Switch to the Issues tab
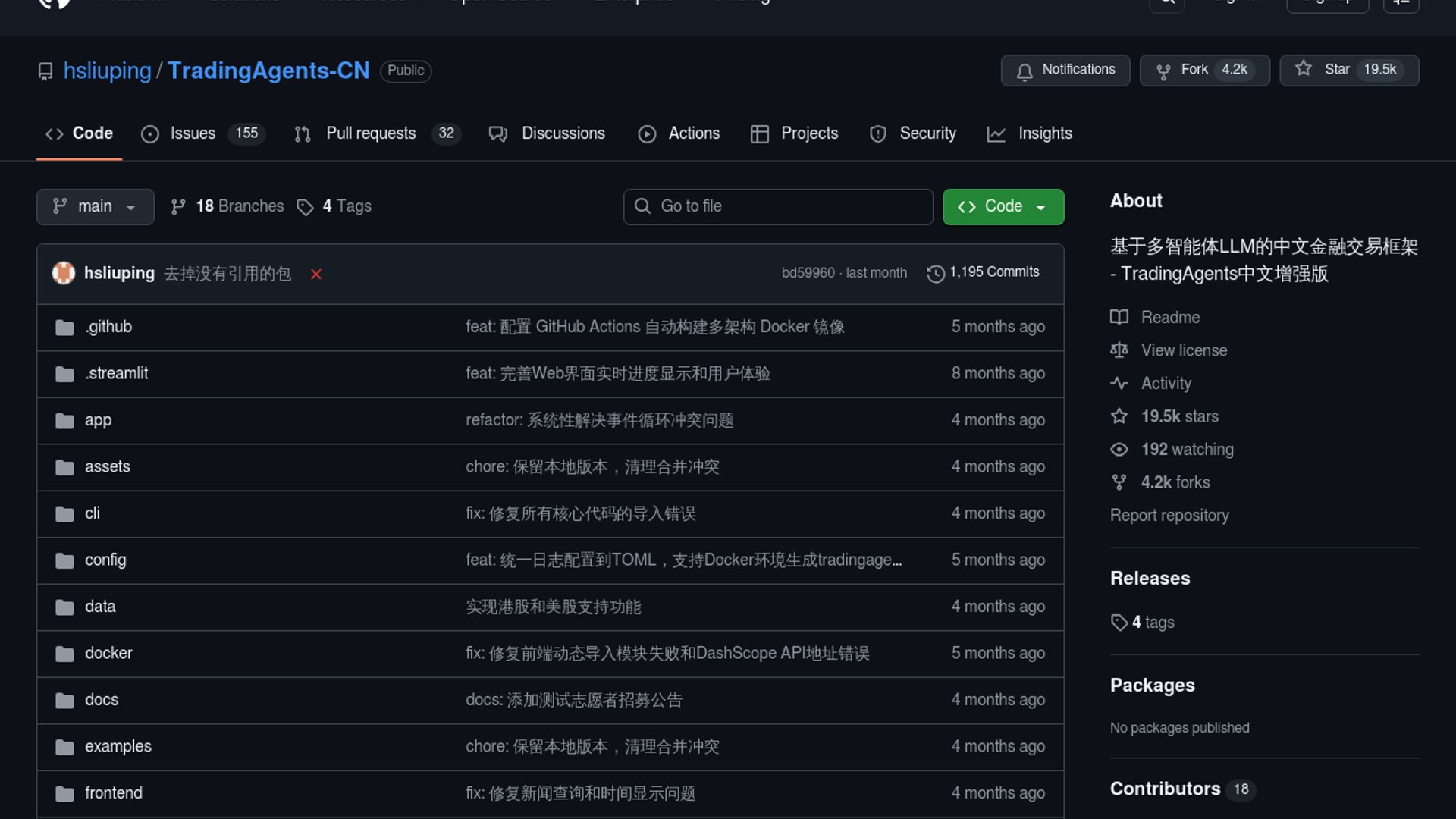 [x=193, y=133]
